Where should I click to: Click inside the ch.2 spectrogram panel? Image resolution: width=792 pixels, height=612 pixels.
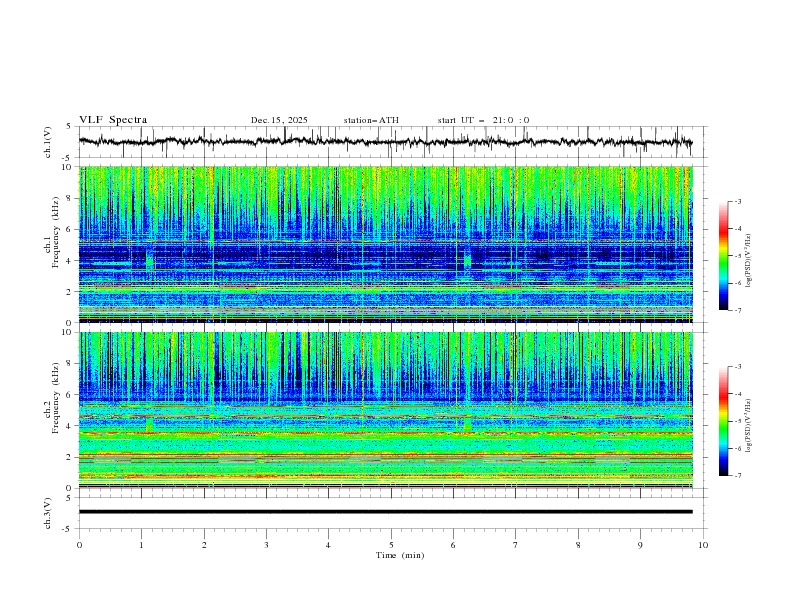[x=385, y=410]
